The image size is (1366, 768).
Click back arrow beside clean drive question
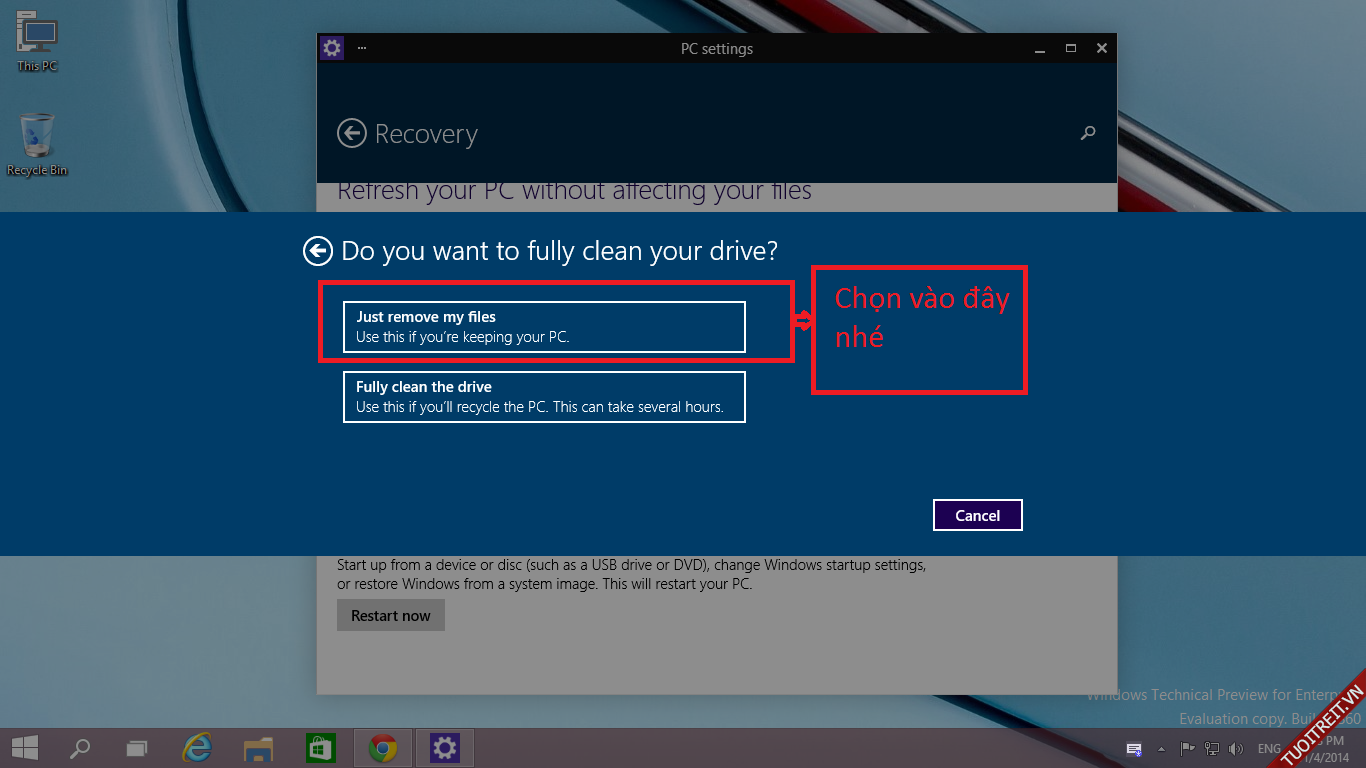(318, 251)
